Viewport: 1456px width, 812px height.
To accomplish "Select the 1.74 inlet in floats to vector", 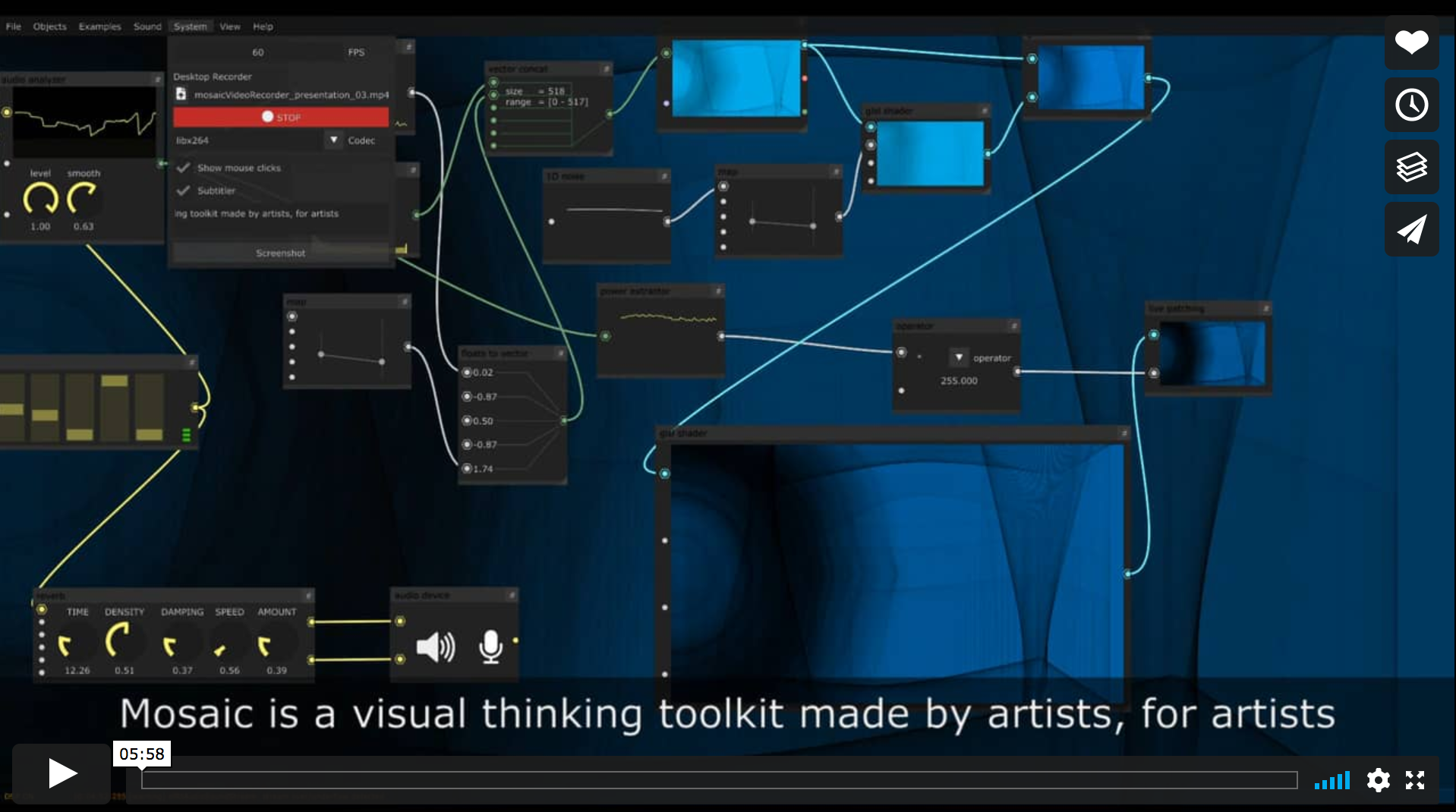I will pos(467,469).
